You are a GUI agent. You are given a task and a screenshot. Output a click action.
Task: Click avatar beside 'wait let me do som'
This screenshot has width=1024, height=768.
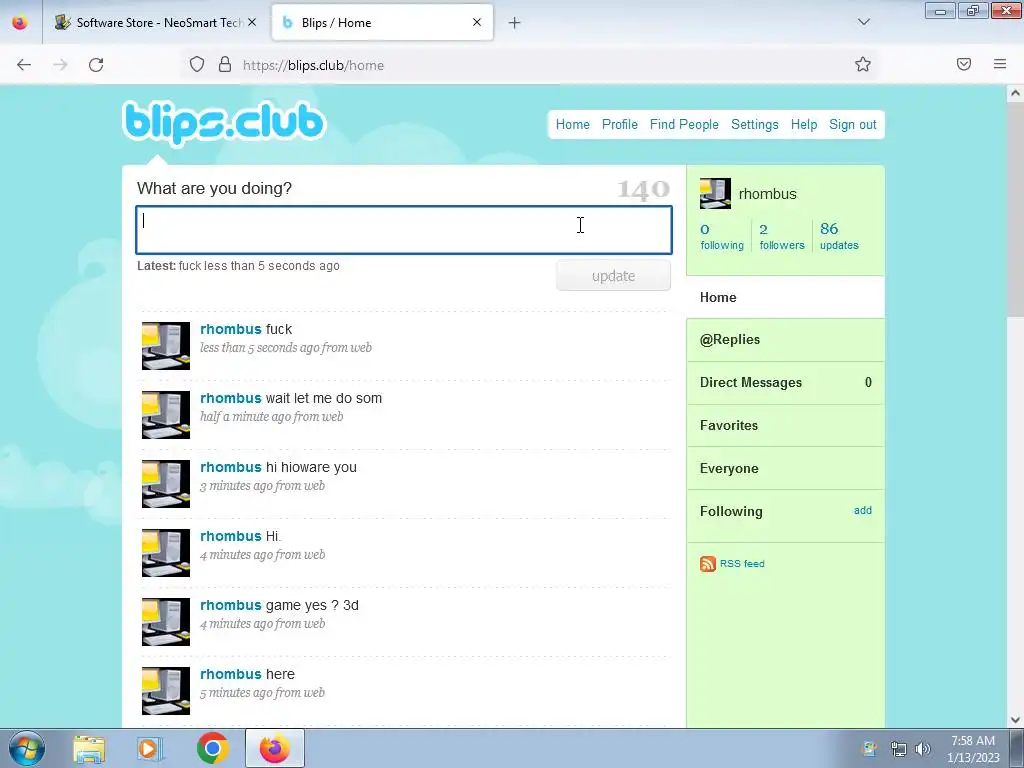point(166,415)
